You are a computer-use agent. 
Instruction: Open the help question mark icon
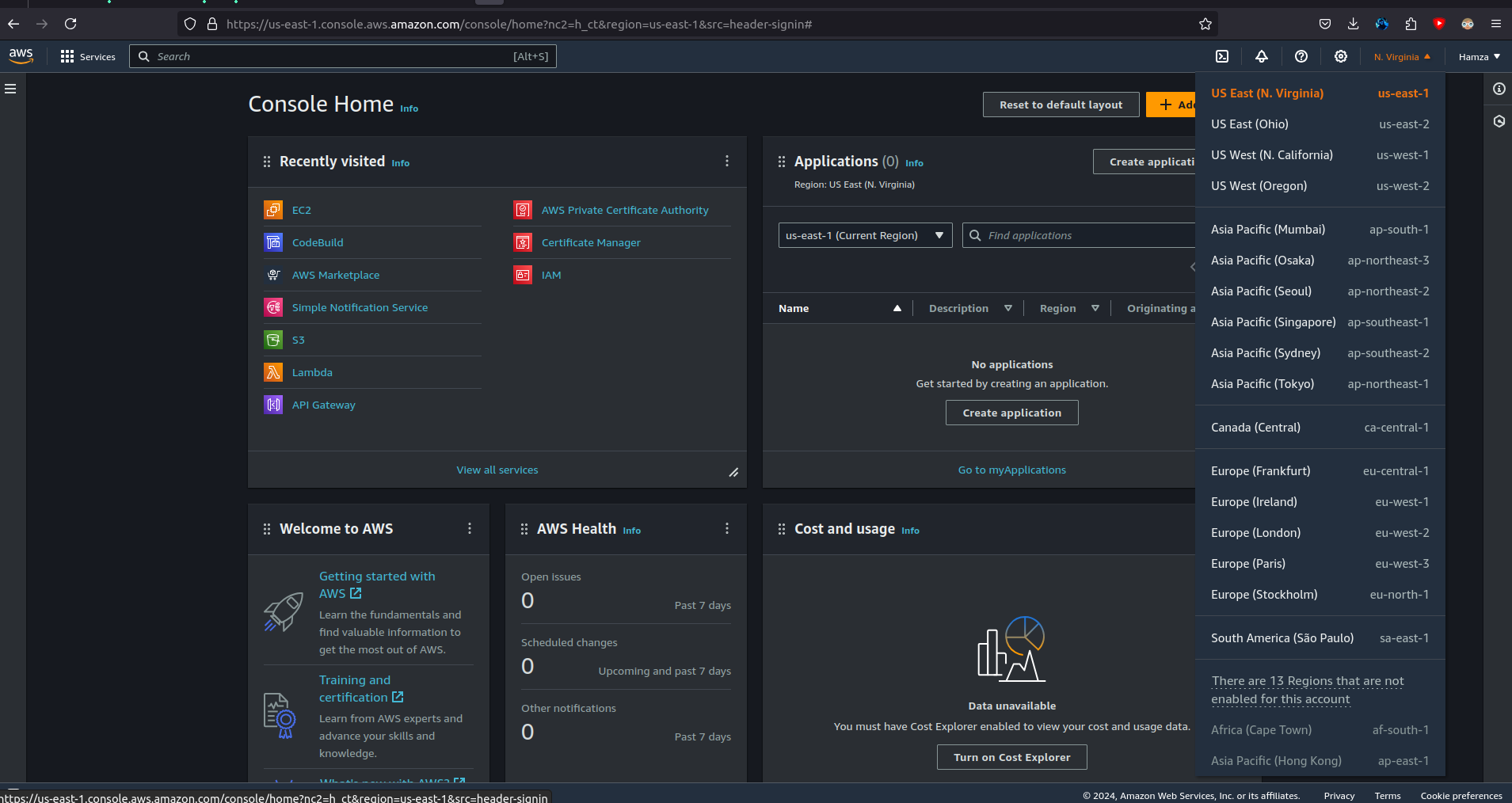coord(1301,56)
